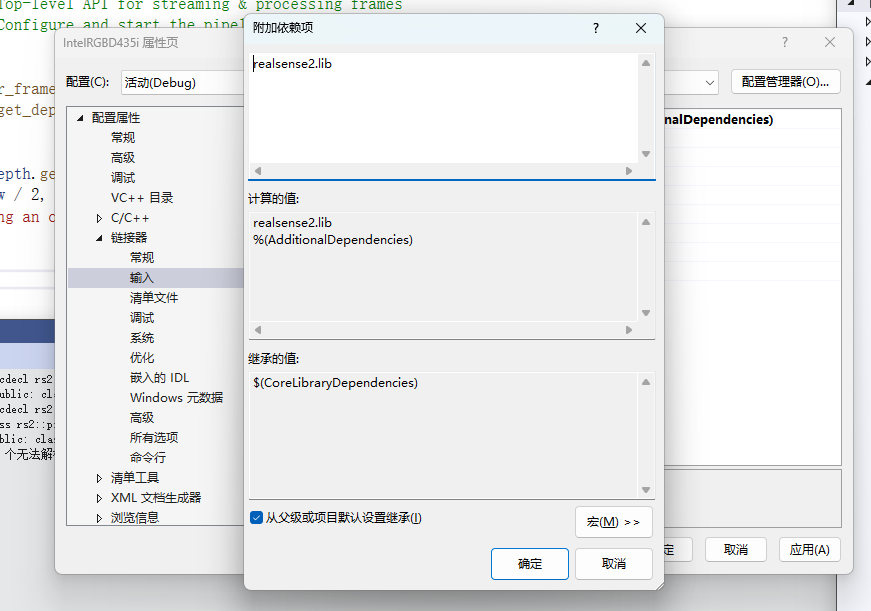Image resolution: width=871 pixels, height=611 pixels.
Task: Select 系统 under 链接器
Action: coord(142,338)
